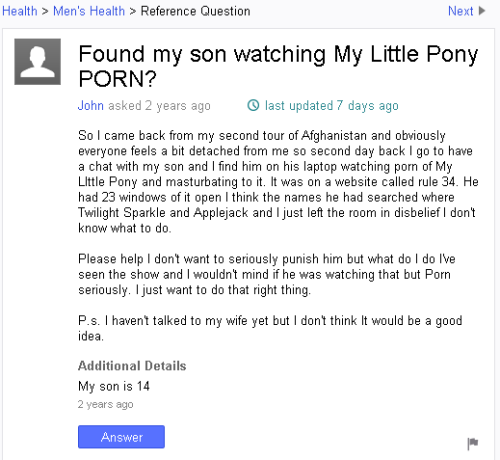This screenshot has height=460, width=500.
Task: Click the paragraph starting 'Please help'
Action: click(267, 274)
